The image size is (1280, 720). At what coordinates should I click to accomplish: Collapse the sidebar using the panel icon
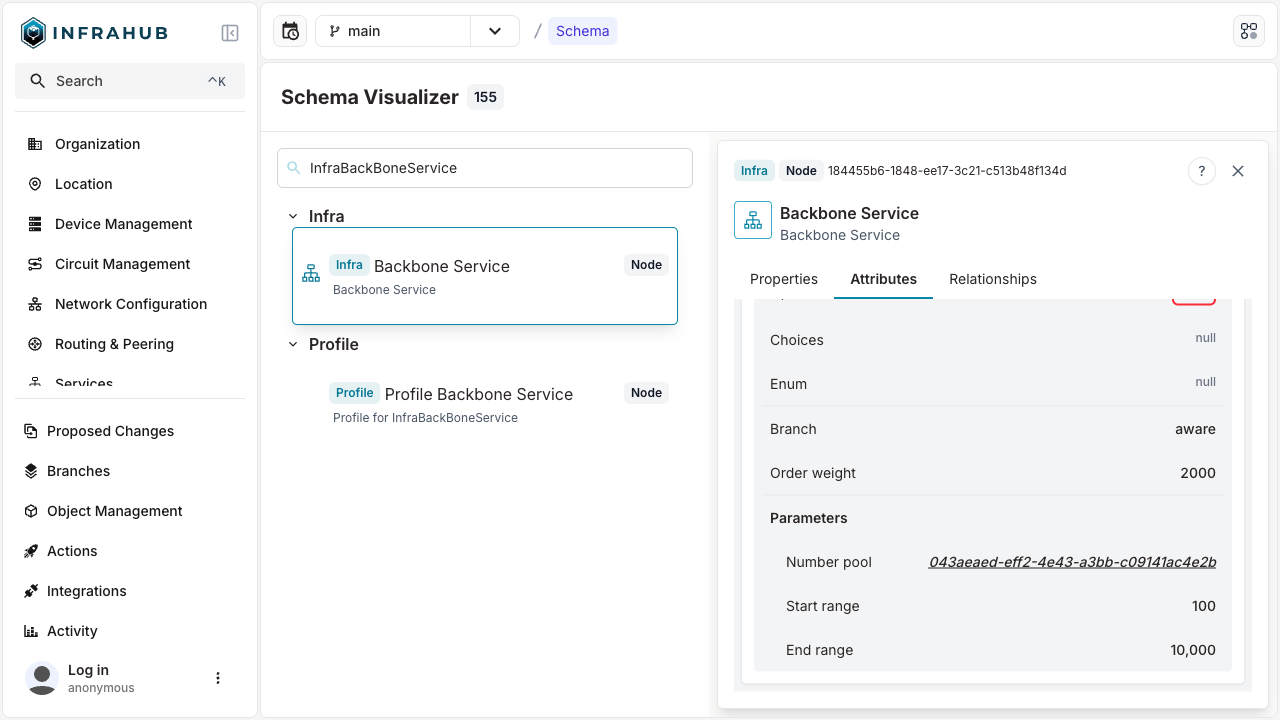click(x=230, y=33)
